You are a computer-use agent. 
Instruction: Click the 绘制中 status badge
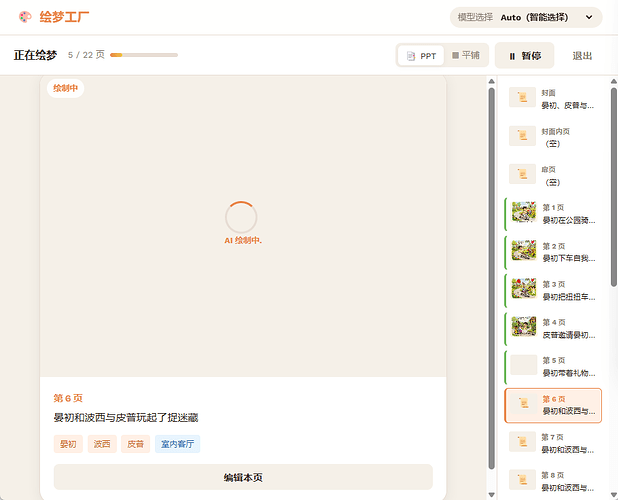(65, 88)
